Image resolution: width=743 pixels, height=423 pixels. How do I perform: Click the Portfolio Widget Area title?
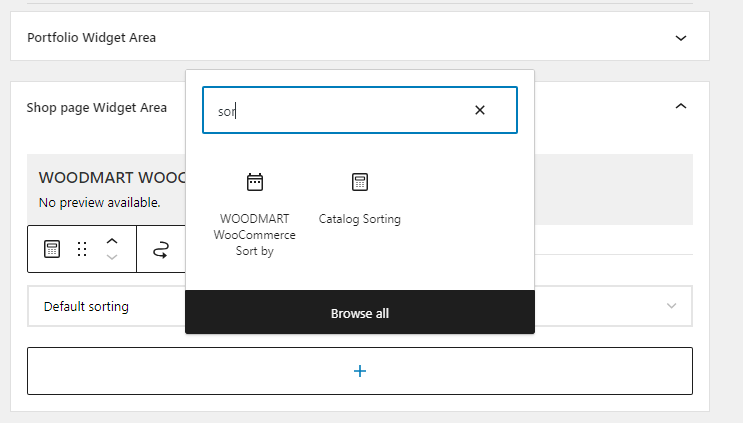91,37
